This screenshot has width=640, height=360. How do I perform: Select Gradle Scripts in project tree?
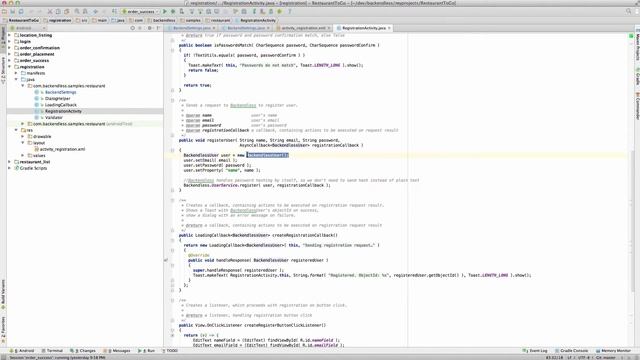click(x=33, y=168)
